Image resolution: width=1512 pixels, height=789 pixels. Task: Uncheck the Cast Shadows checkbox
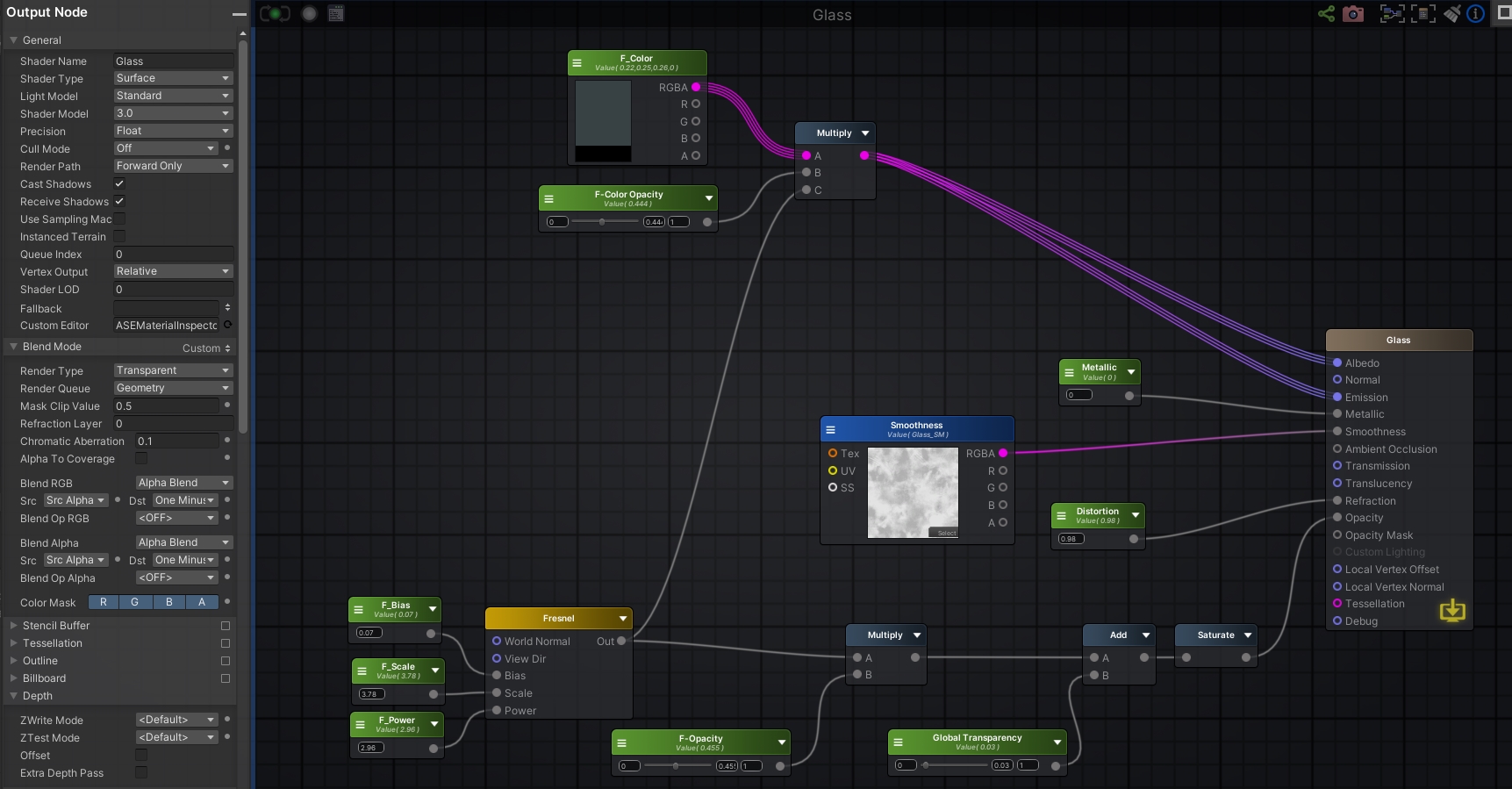coord(119,183)
